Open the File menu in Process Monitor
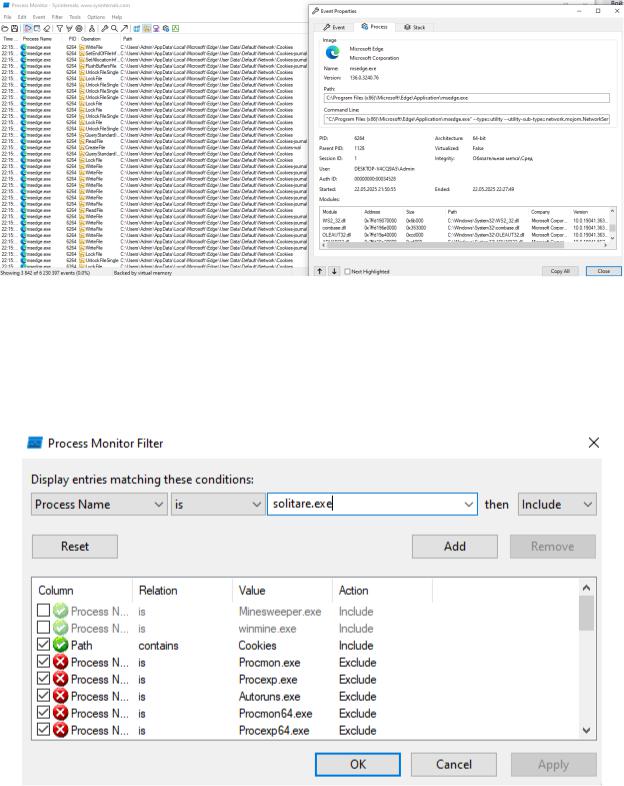Image resolution: width=624 pixels, height=786 pixels. (7, 17)
